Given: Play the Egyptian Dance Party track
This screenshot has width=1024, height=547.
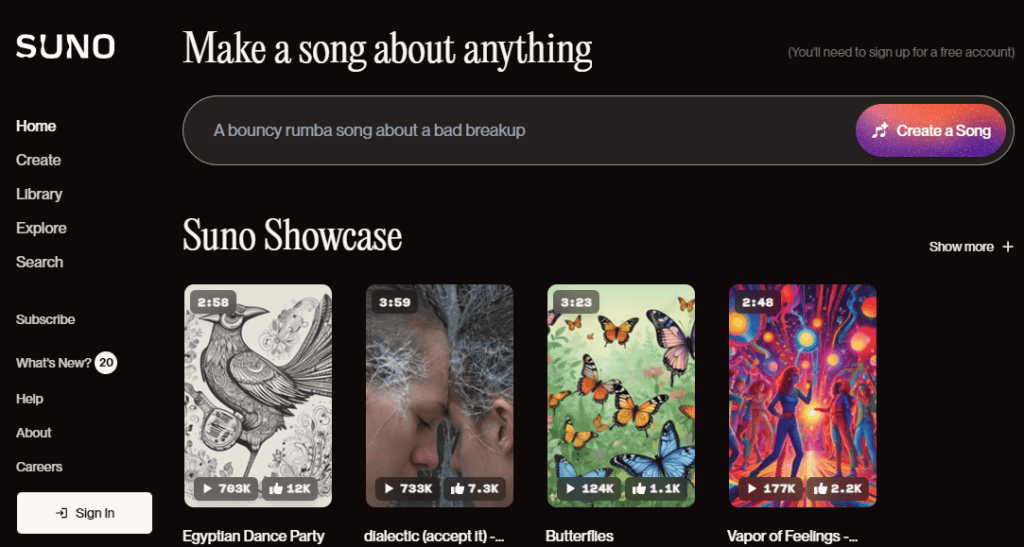Looking at the screenshot, I should tap(225, 488).
